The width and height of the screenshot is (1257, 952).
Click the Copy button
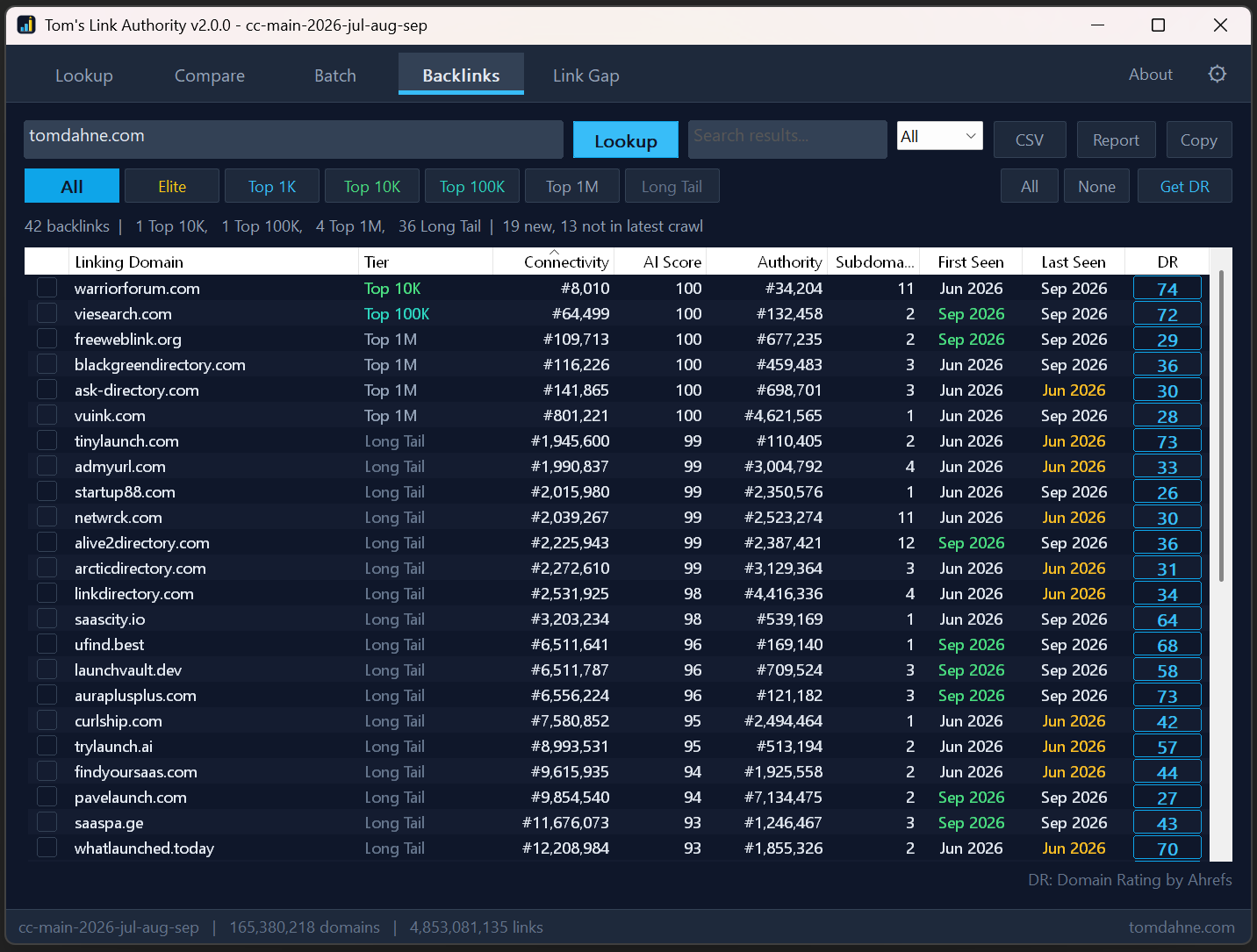(1198, 140)
